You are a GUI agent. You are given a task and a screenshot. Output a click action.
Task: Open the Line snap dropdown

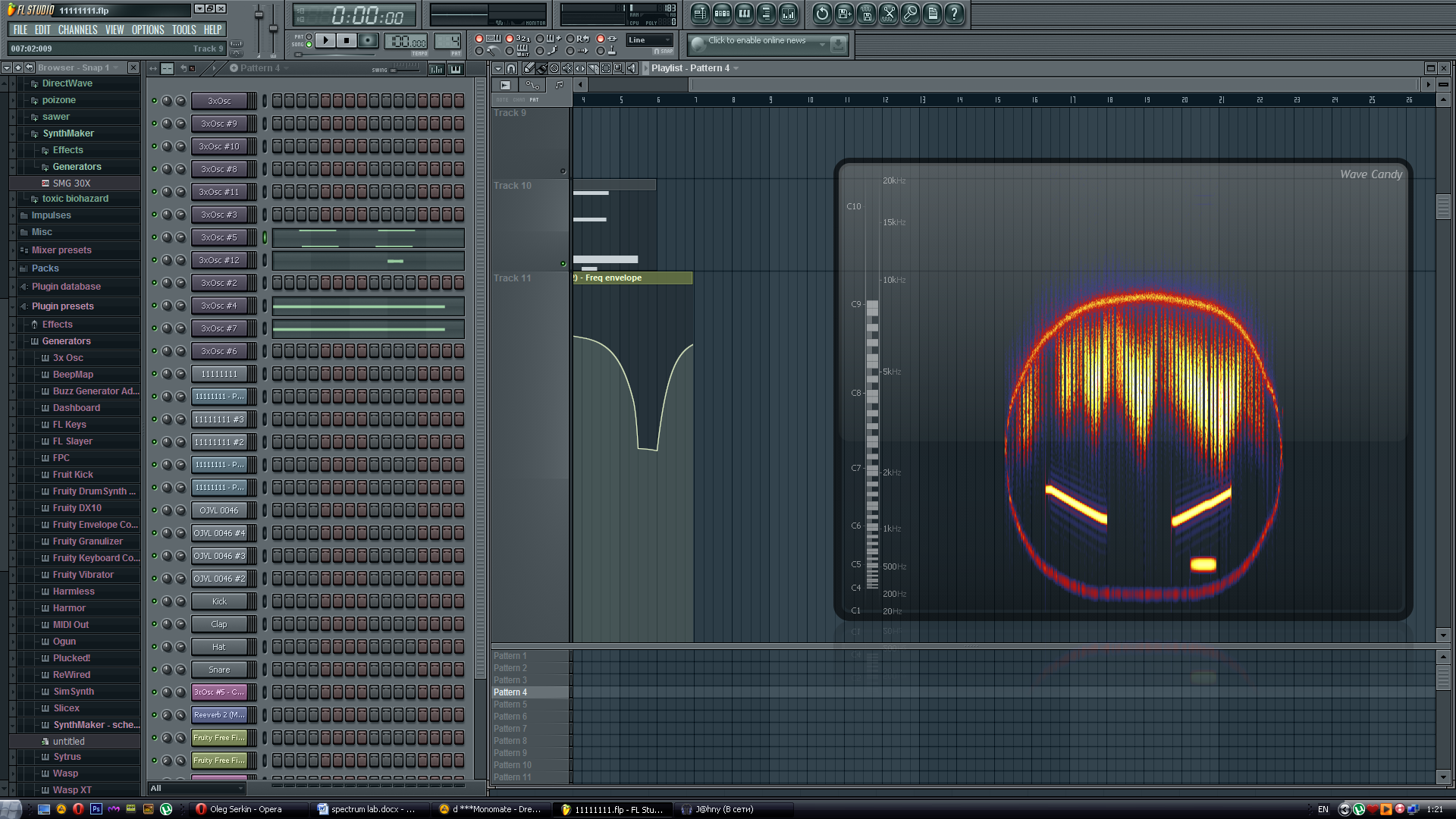(x=650, y=40)
